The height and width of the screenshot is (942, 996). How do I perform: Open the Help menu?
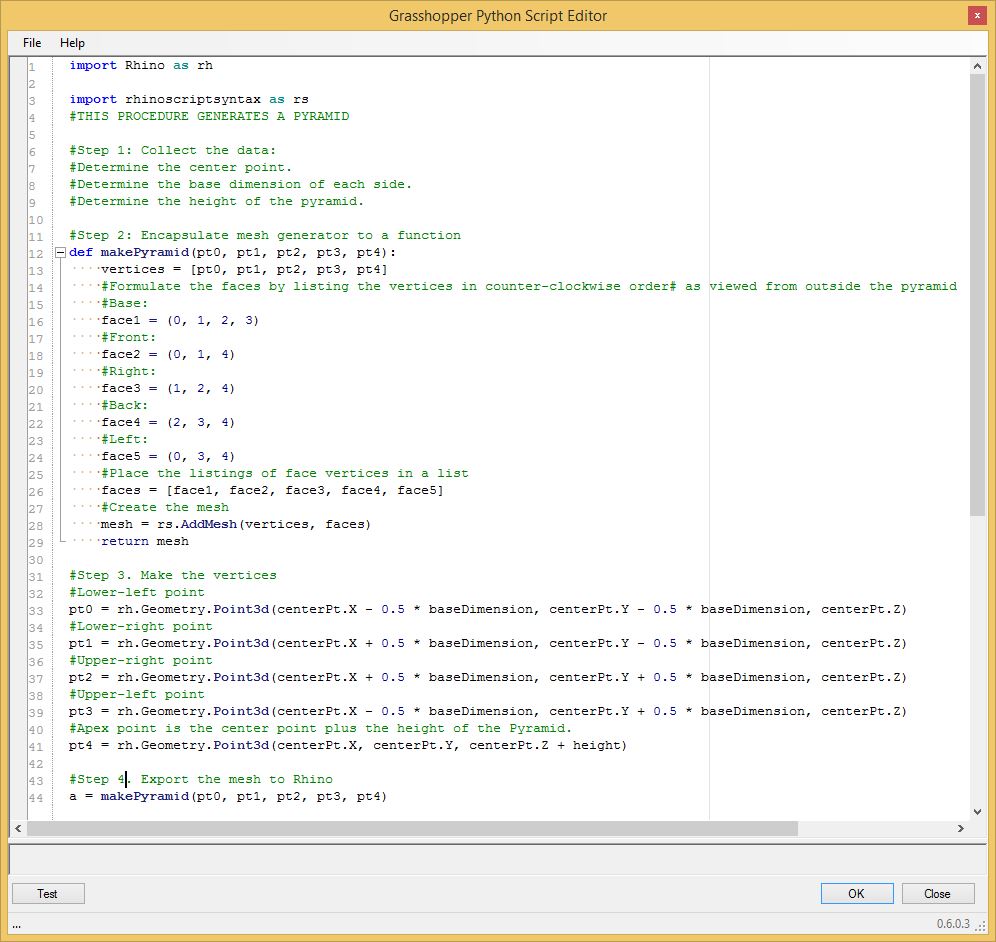pyautogui.click(x=72, y=43)
